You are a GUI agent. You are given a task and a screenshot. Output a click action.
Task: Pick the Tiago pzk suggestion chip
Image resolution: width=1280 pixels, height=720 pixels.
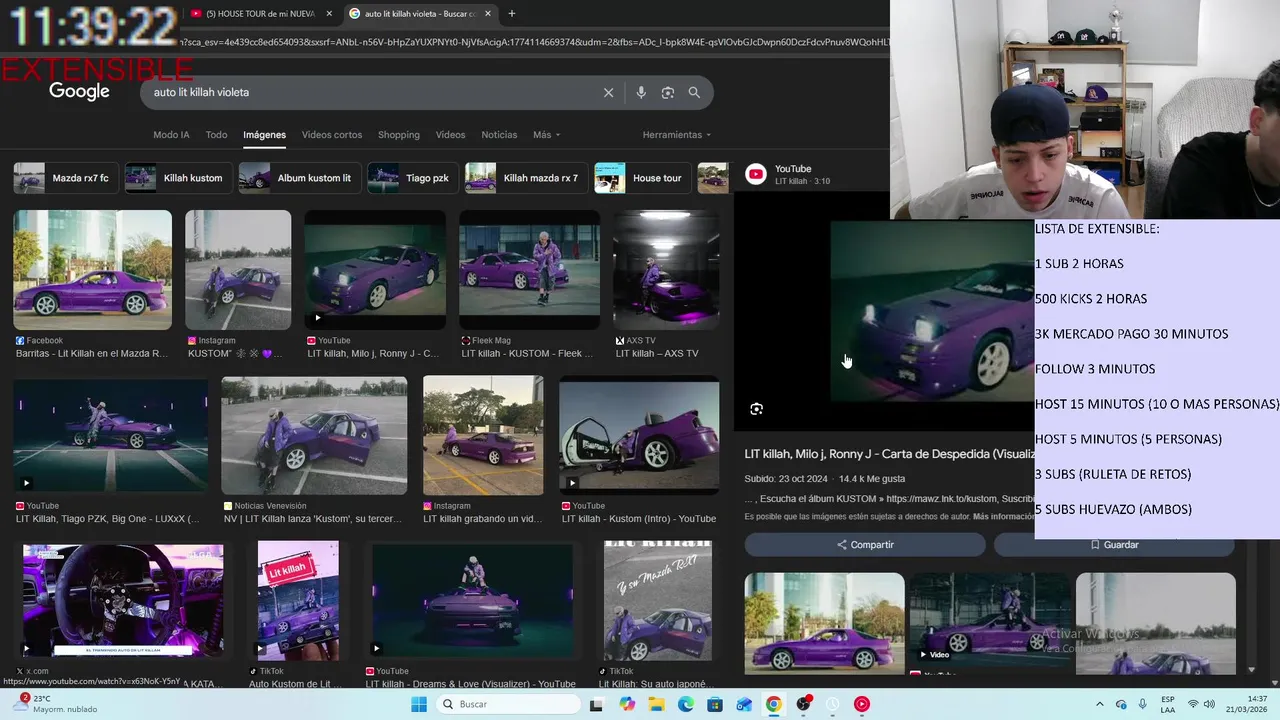pyautogui.click(x=413, y=178)
